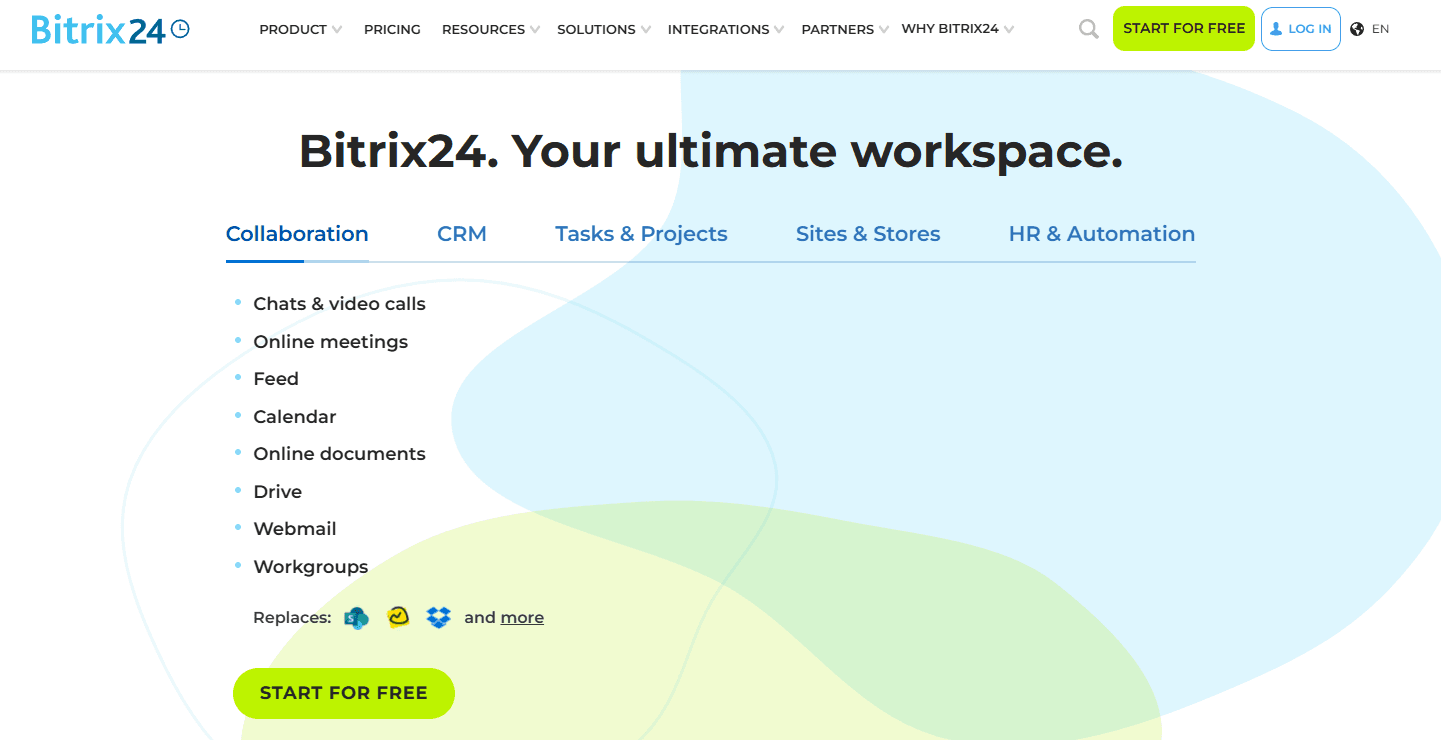Click the yellow Basecamp icon
The height and width of the screenshot is (740, 1441).
coord(398,617)
